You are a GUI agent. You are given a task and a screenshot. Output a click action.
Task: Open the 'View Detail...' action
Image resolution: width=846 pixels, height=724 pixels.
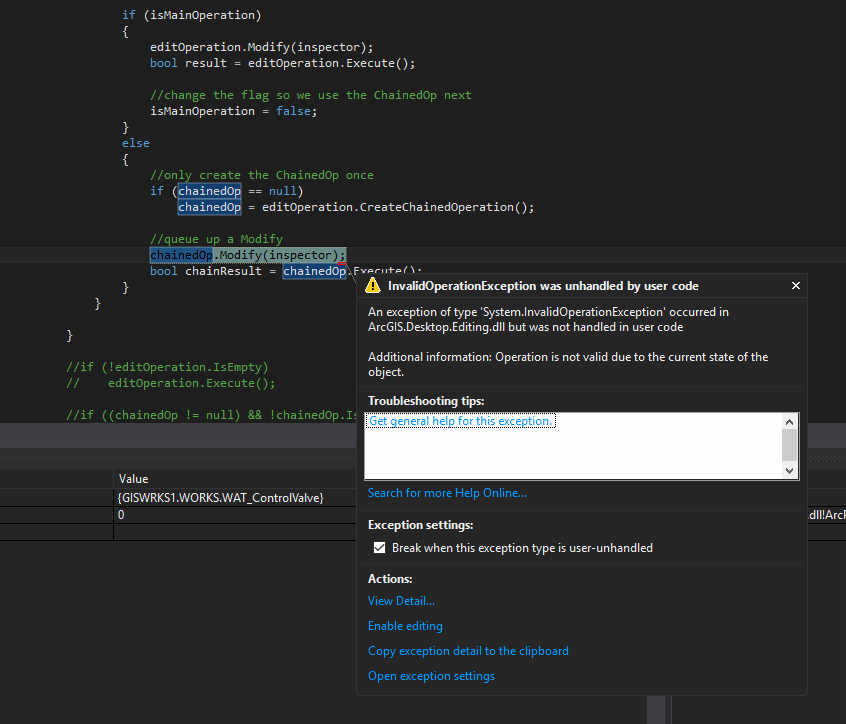(x=401, y=601)
